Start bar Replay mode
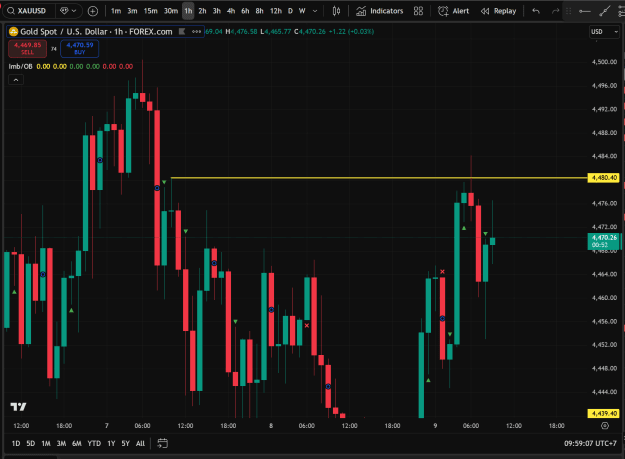 coord(499,11)
